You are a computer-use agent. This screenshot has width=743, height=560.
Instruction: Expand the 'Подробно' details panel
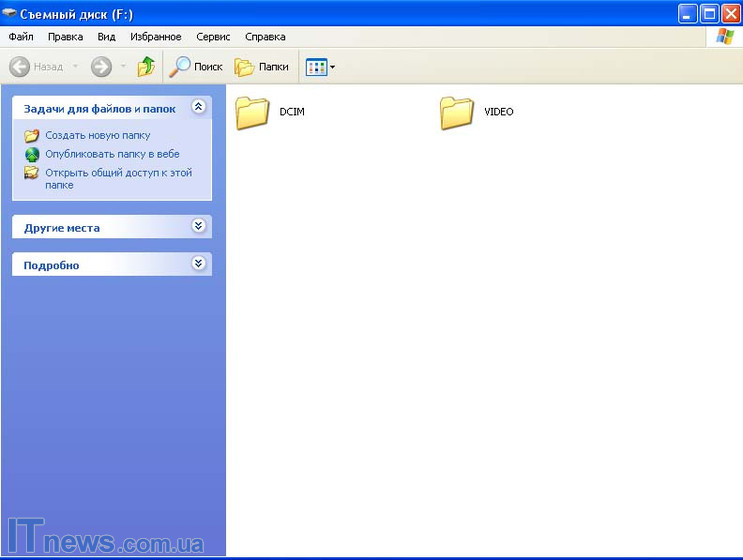pos(198,264)
